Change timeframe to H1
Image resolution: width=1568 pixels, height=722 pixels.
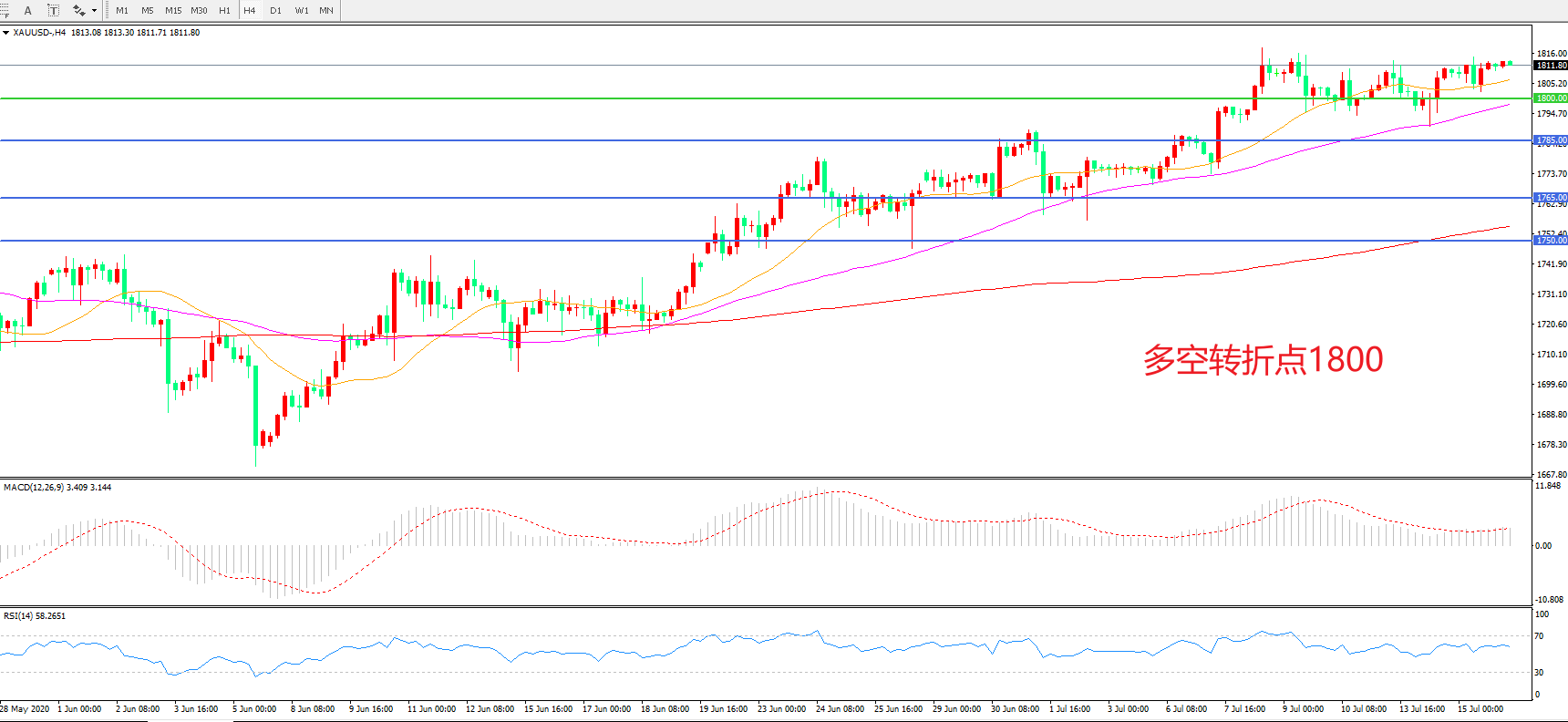224,11
